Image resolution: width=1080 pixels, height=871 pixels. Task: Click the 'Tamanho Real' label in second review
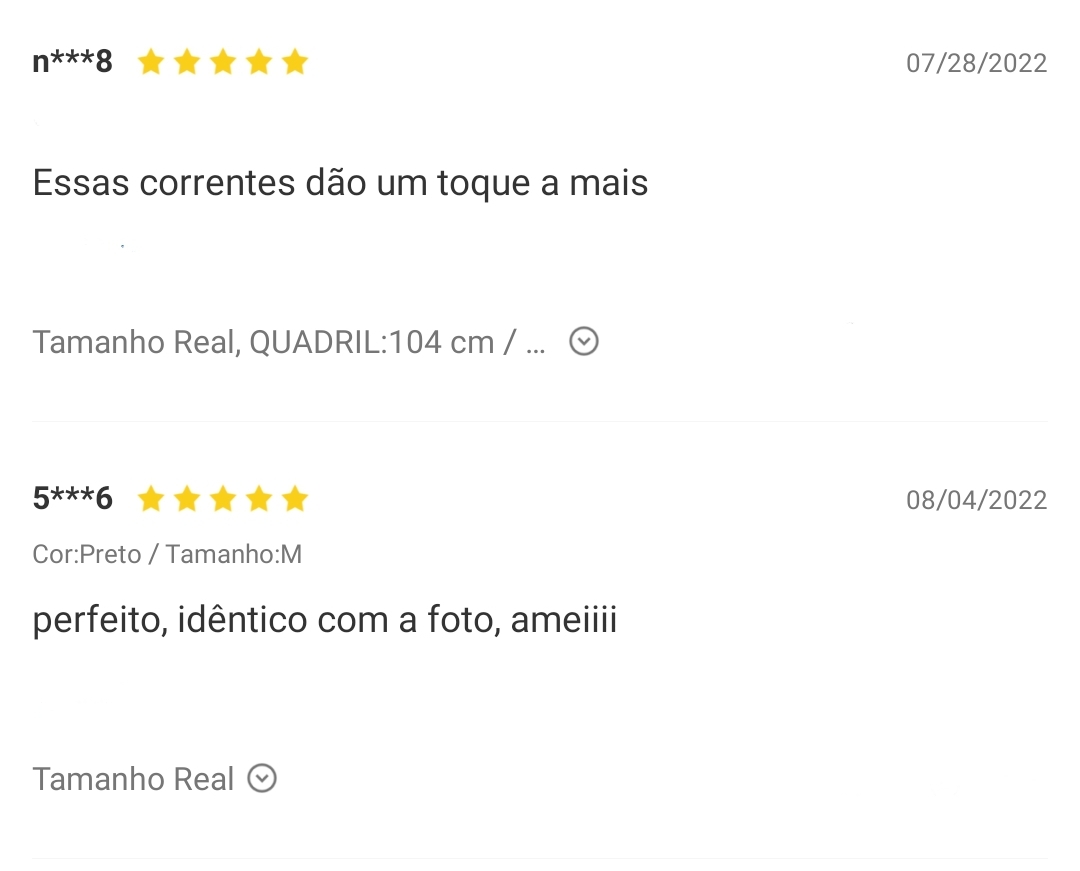133,779
